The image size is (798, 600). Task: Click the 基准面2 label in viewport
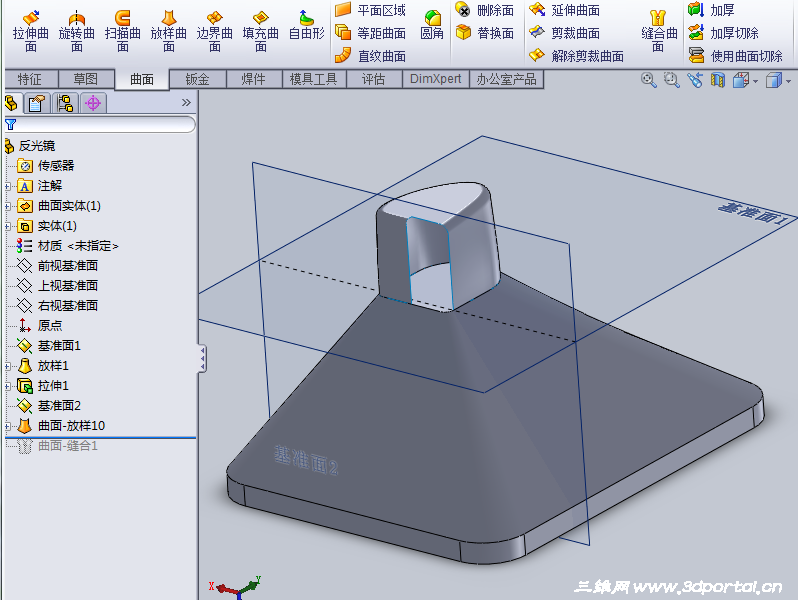[x=306, y=461]
